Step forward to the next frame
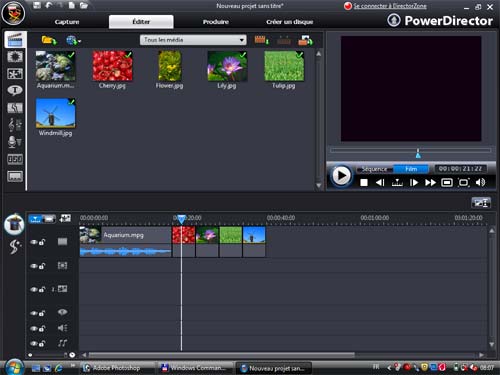Viewport: 500px width, 375px height. tap(414, 182)
